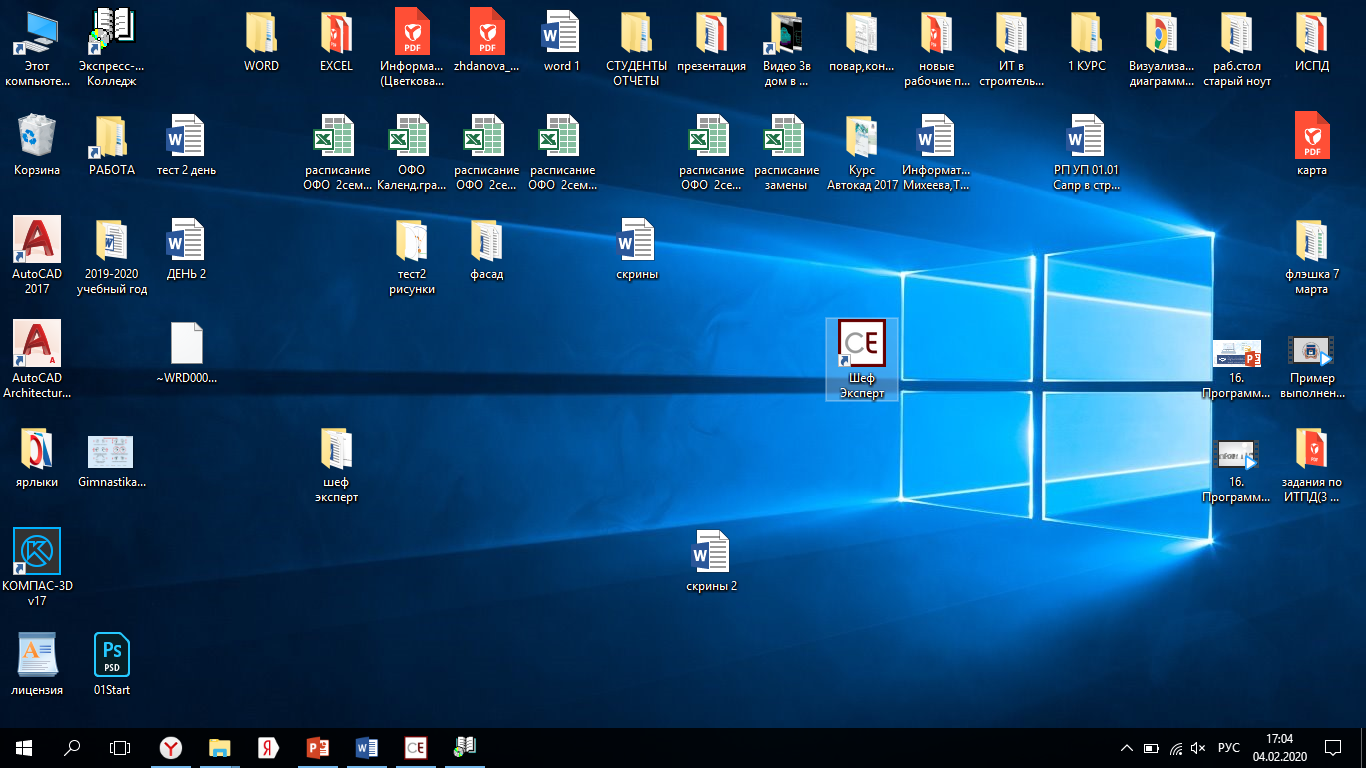Select the тест2 рисунки folder
The height and width of the screenshot is (768, 1366).
pyautogui.click(x=412, y=256)
